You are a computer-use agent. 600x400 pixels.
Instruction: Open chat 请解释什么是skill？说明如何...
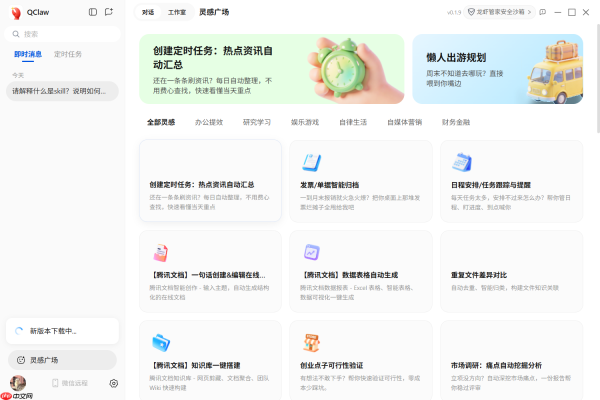[x=62, y=91]
